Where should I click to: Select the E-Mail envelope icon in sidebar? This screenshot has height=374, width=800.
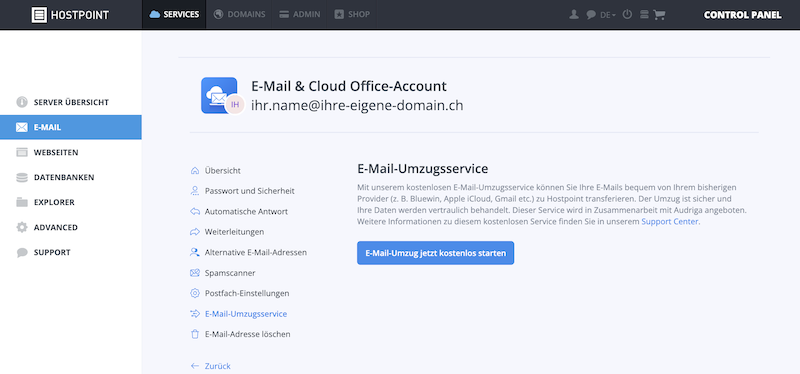click(21, 127)
